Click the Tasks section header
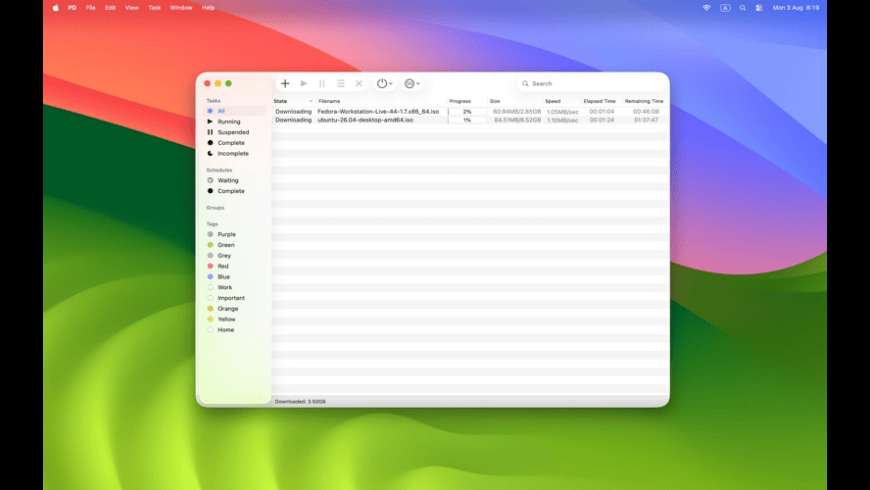 (213, 100)
